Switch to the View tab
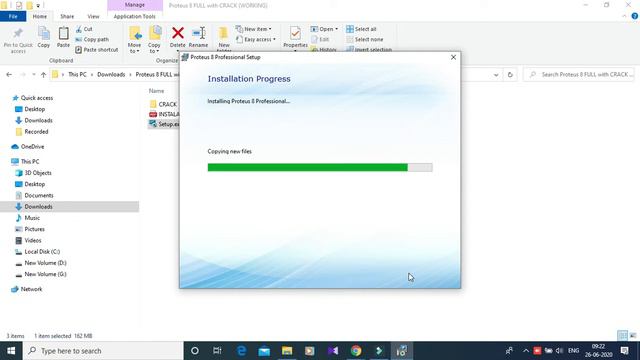The height and width of the screenshot is (360, 640). coord(93,16)
